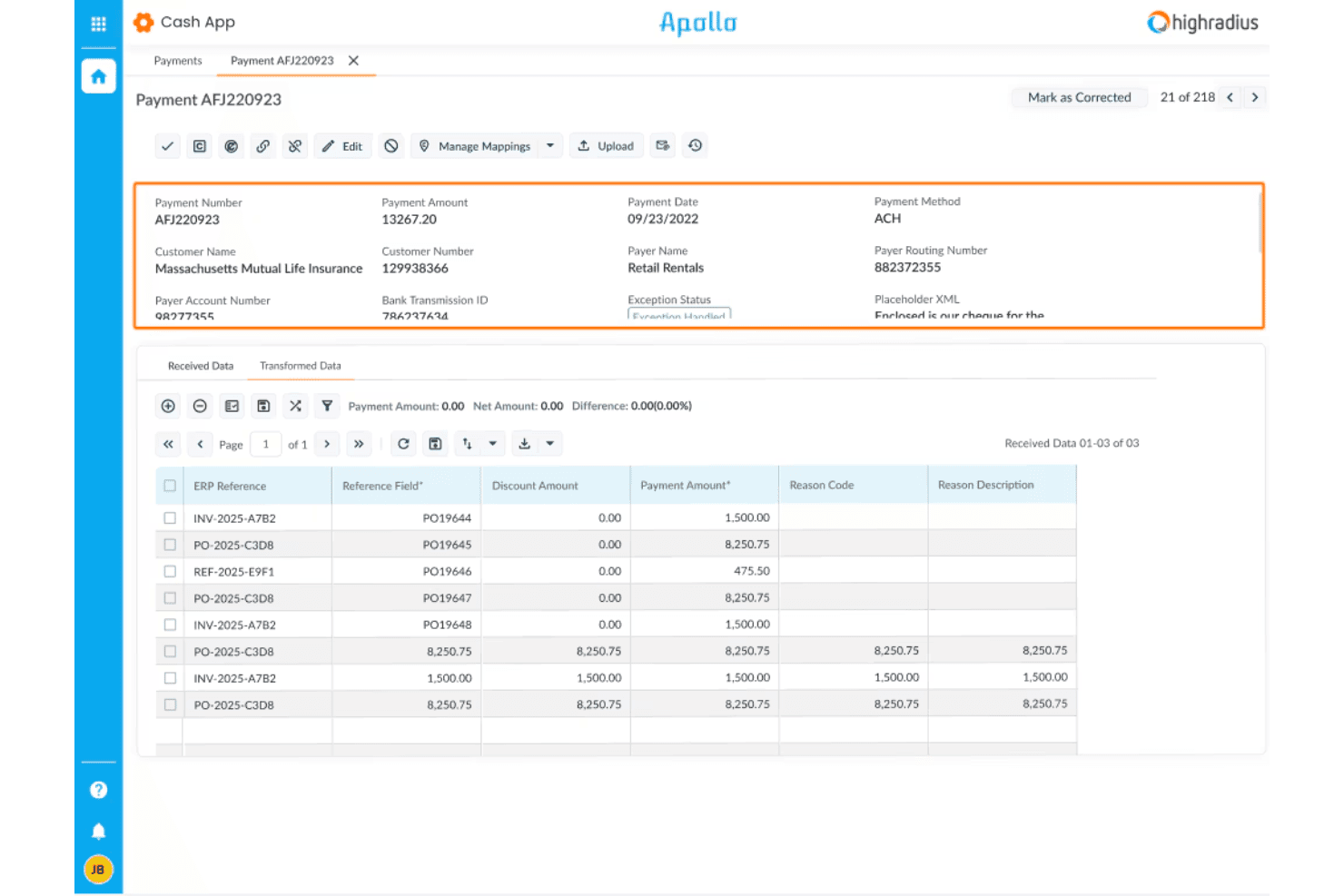Open the history clock icon
This screenshot has width=1344, height=896.
[695, 145]
